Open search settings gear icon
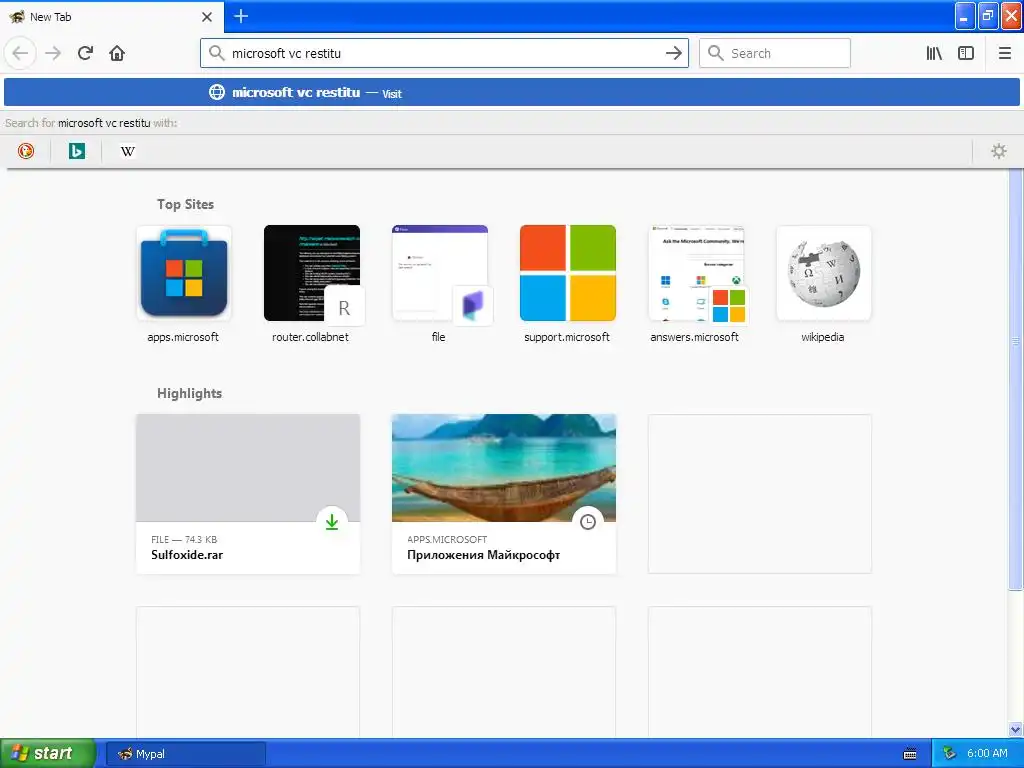 click(x=999, y=152)
